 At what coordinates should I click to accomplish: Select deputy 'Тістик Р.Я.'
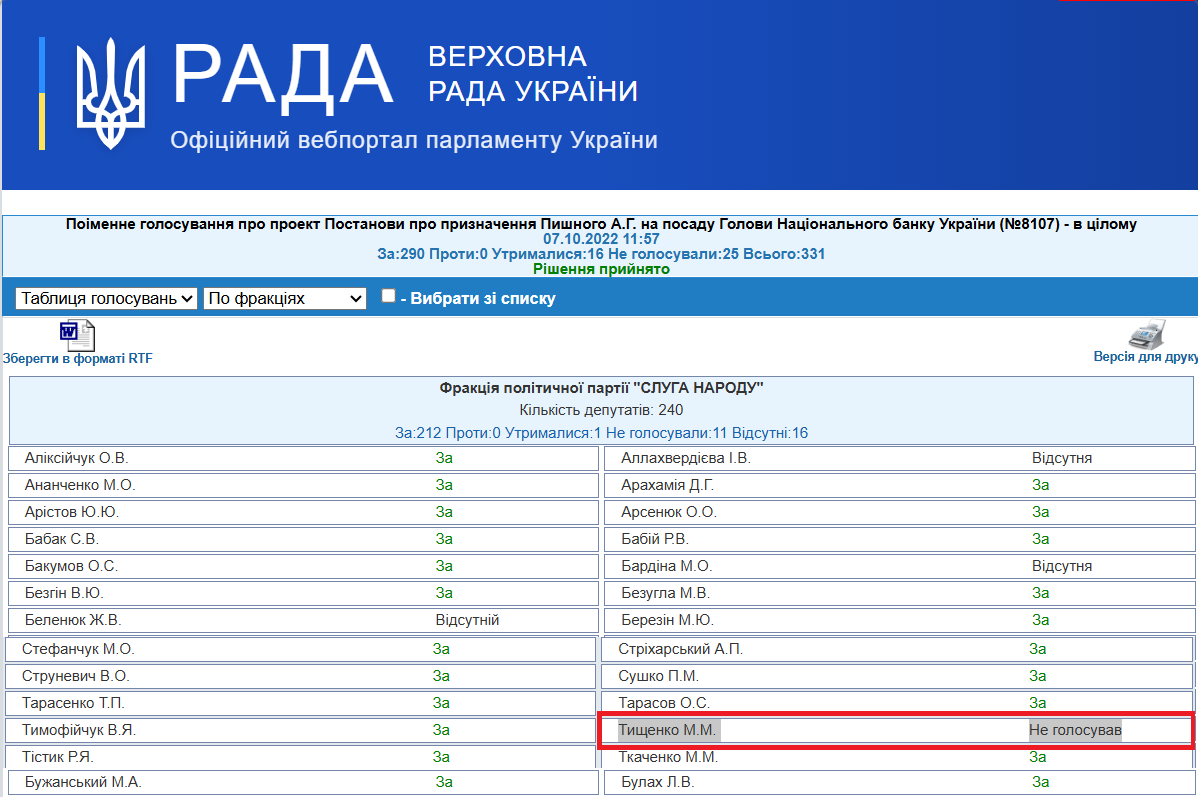(x=57, y=757)
